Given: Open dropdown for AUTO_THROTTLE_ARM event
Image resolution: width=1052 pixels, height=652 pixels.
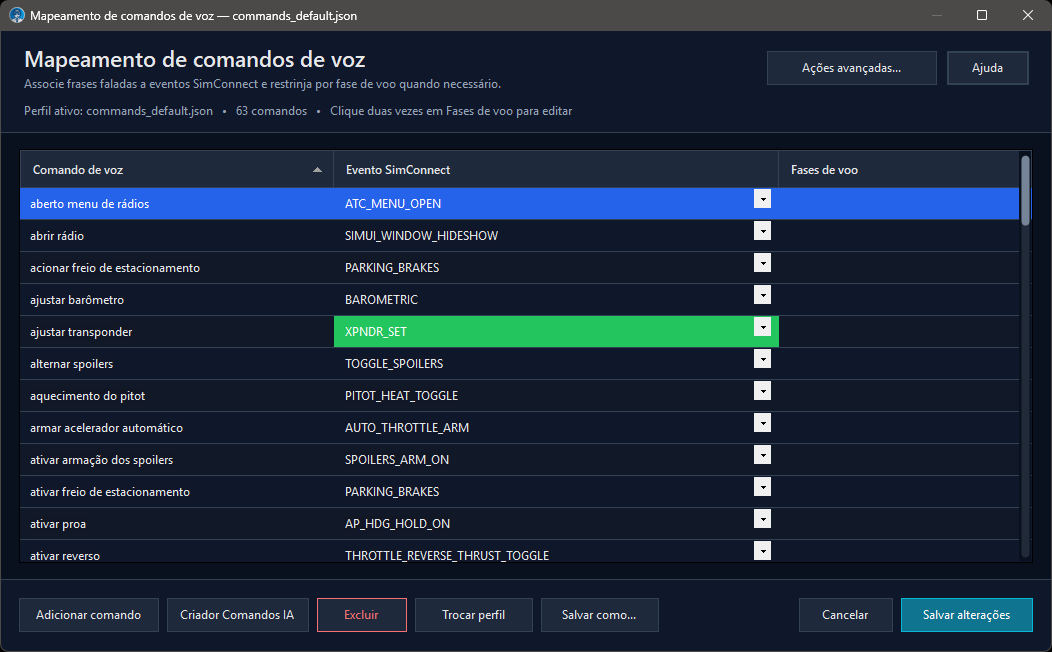Looking at the screenshot, I should [x=762, y=423].
